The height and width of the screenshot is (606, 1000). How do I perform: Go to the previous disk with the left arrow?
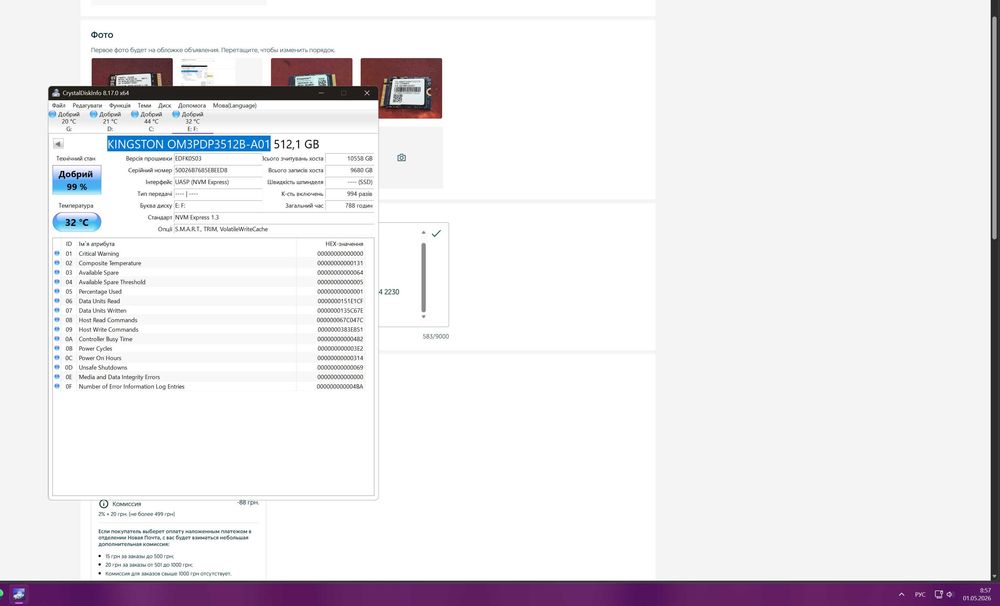tap(58, 144)
